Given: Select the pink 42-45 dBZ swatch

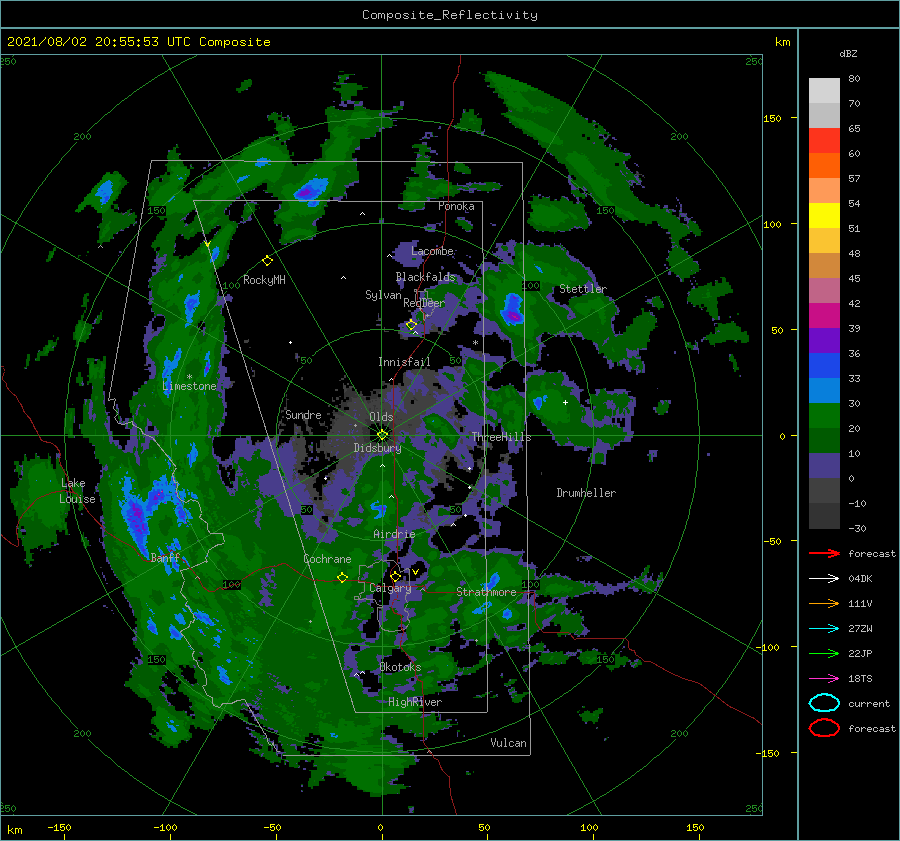Looking at the screenshot, I should 824,291.
